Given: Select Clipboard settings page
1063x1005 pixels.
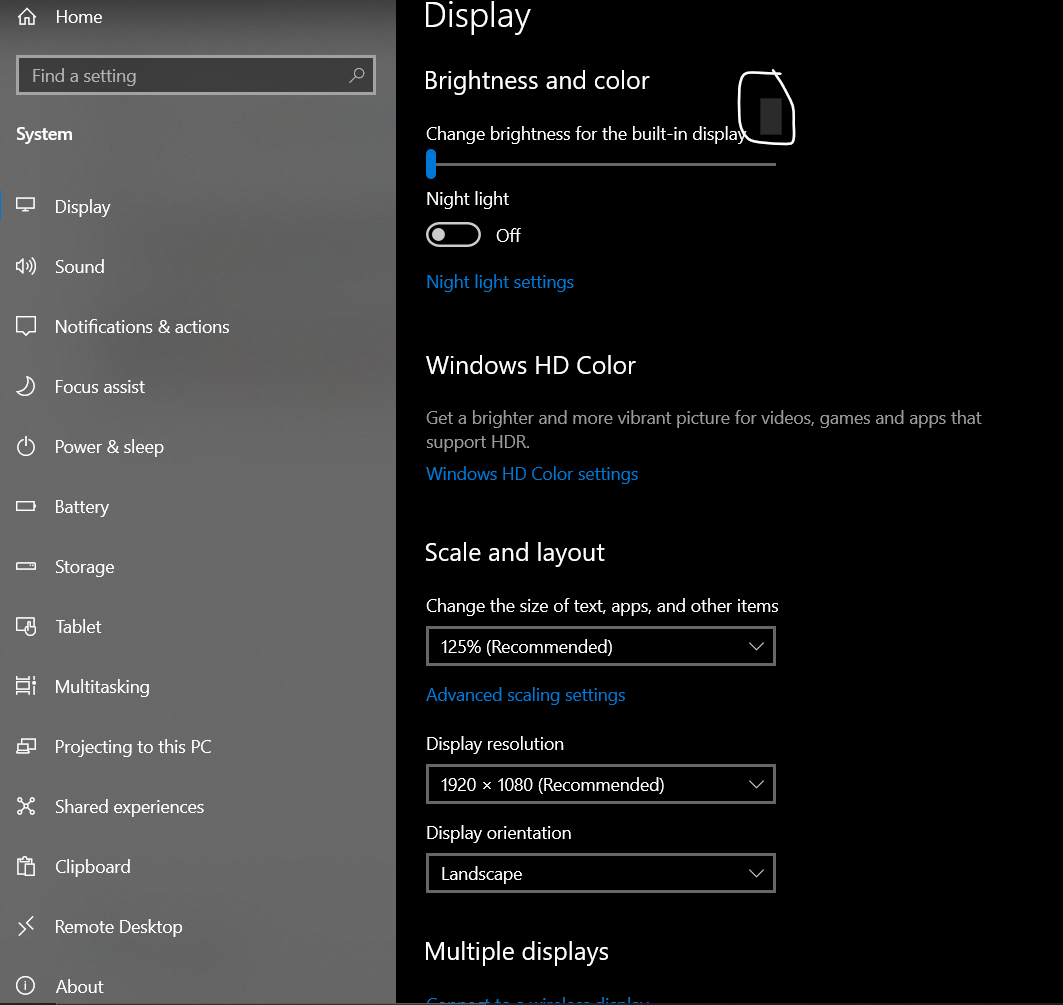Looking at the screenshot, I should (92, 867).
